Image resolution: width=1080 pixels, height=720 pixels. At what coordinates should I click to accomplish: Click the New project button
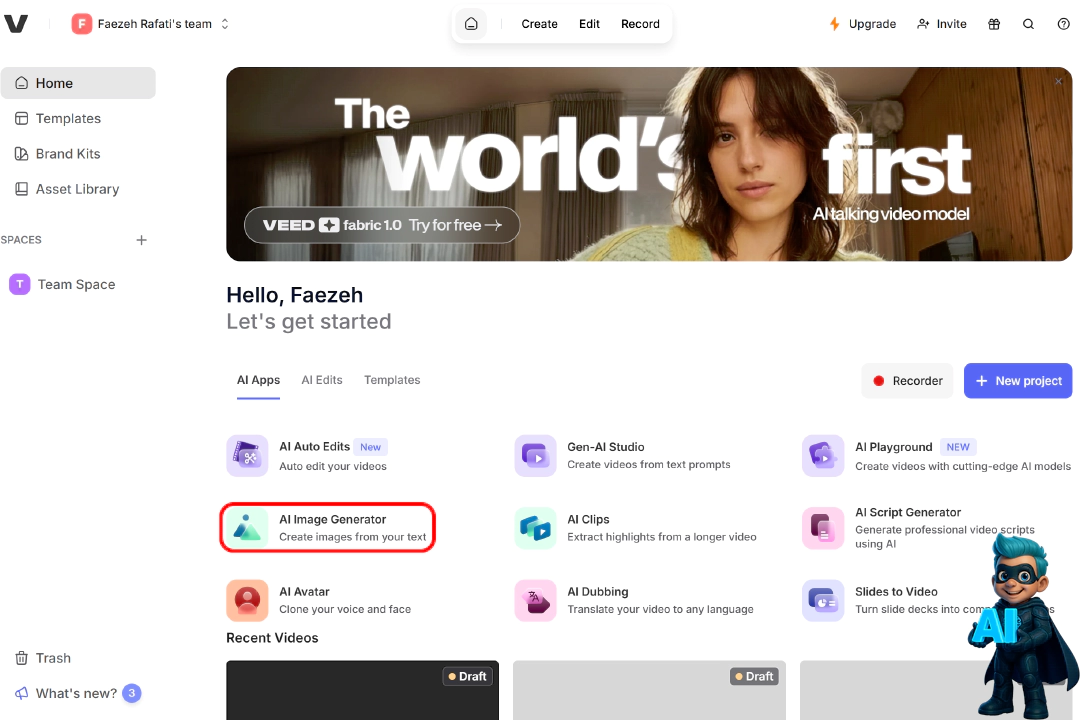[x=1017, y=381]
